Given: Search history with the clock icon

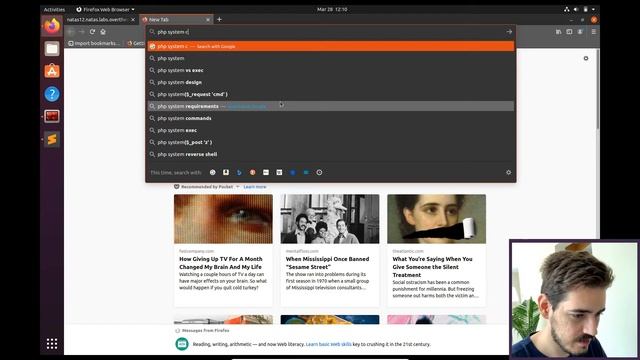Looking at the screenshot, I should pos(319,172).
